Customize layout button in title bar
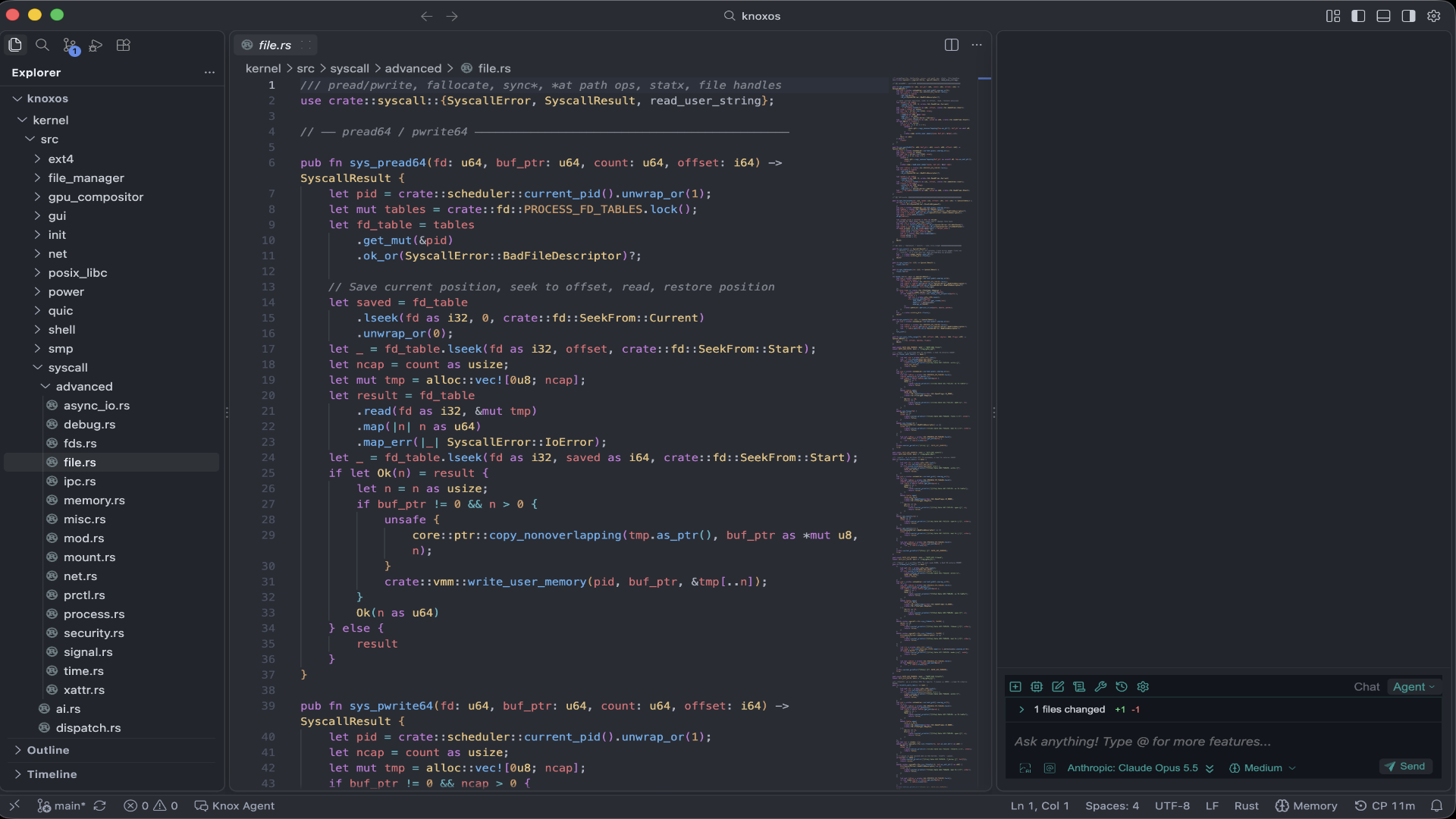The width and height of the screenshot is (1456, 819). [x=1333, y=16]
